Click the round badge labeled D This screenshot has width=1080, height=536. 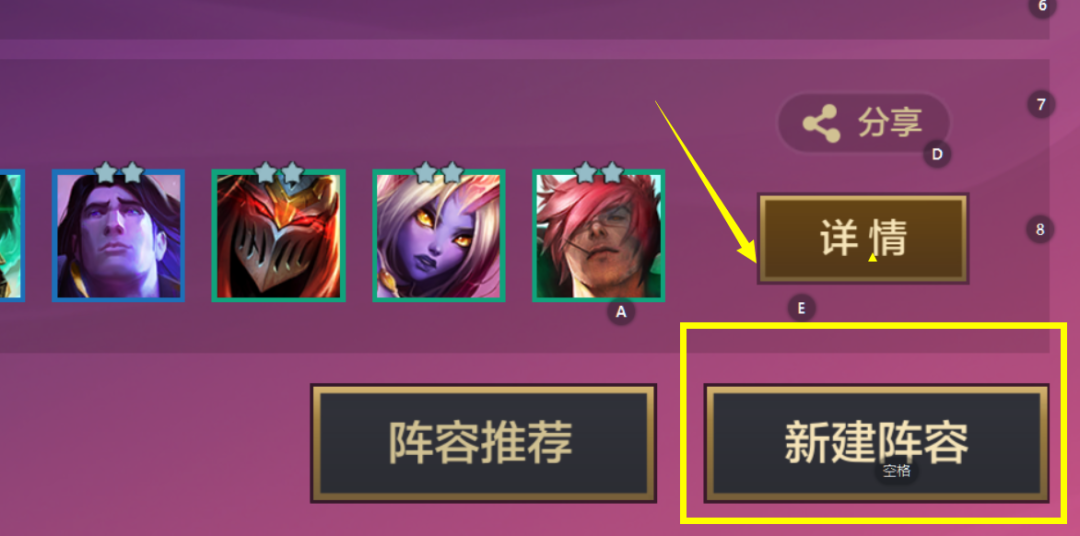(x=937, y=154)
